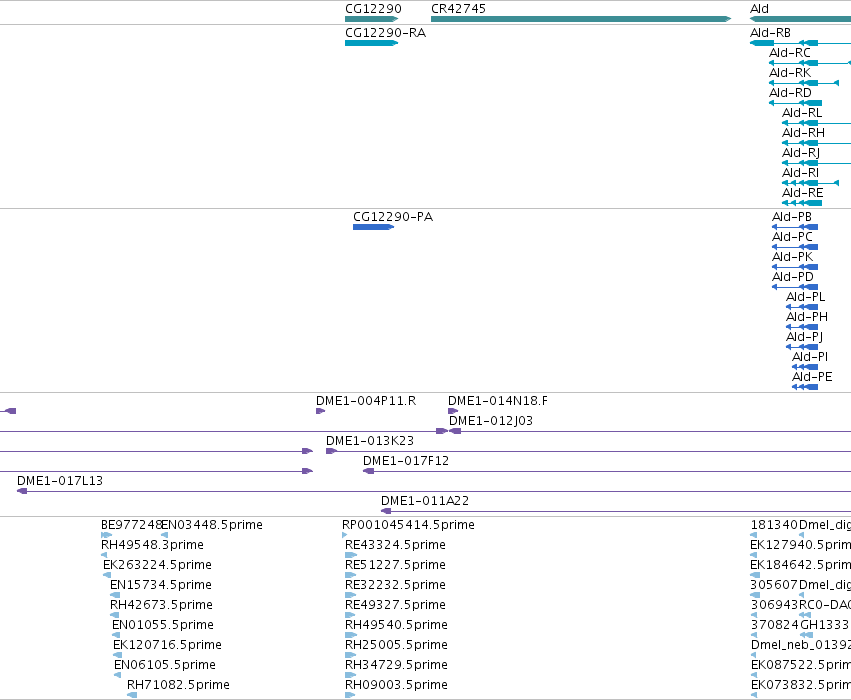Select the EN15734.5prime EST label
This screenshot has width=851, height=700.
click(x=161, y=586)
